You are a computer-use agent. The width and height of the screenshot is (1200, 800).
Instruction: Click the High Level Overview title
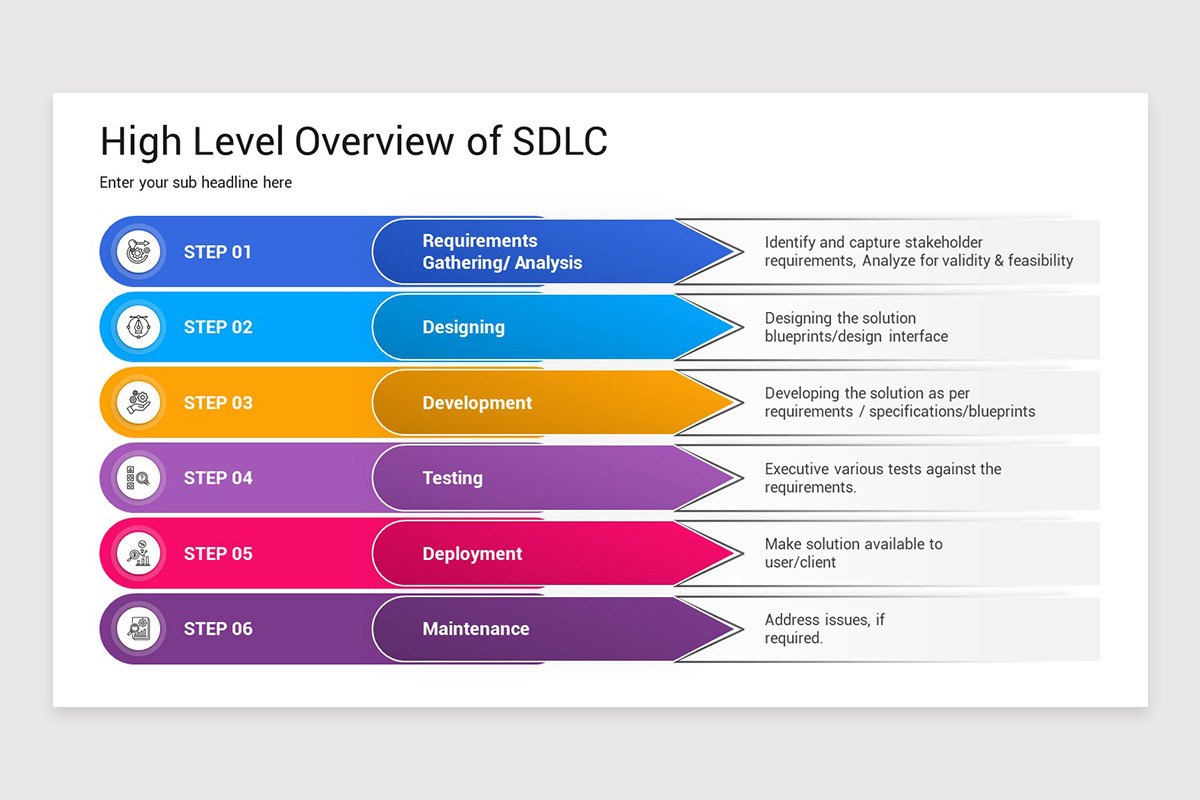coord(353,141)
